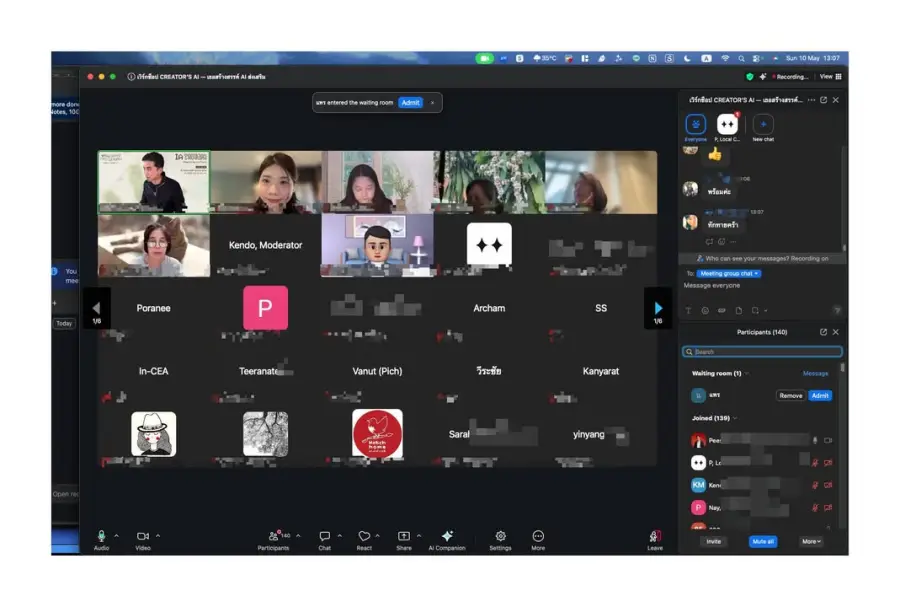Viewport: 900px width, 607px height.
Task: Click the AI sparkle icon beside Recording
Action: click(x=763, y=76)
